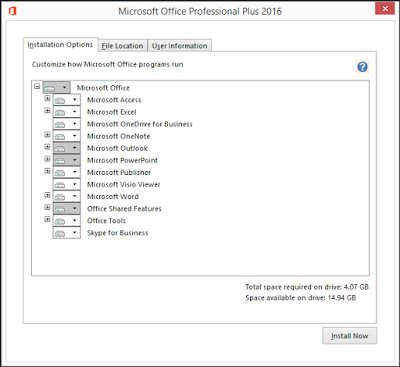Open the User Information tab
The width and height of the screenshot is (400, 367).
[179, 46]
